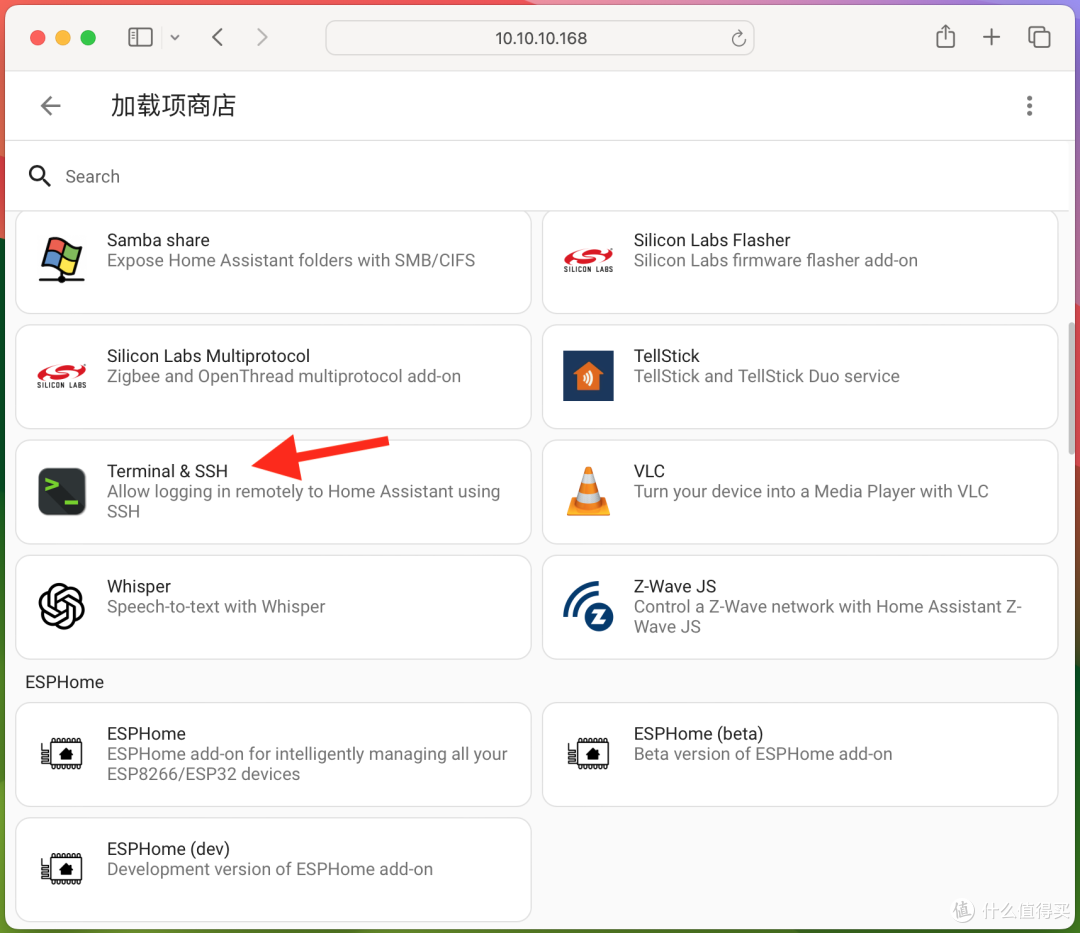Open the Samba share add-on
The height and width of the screenshot is (933, 1080).
click(273, 262)
